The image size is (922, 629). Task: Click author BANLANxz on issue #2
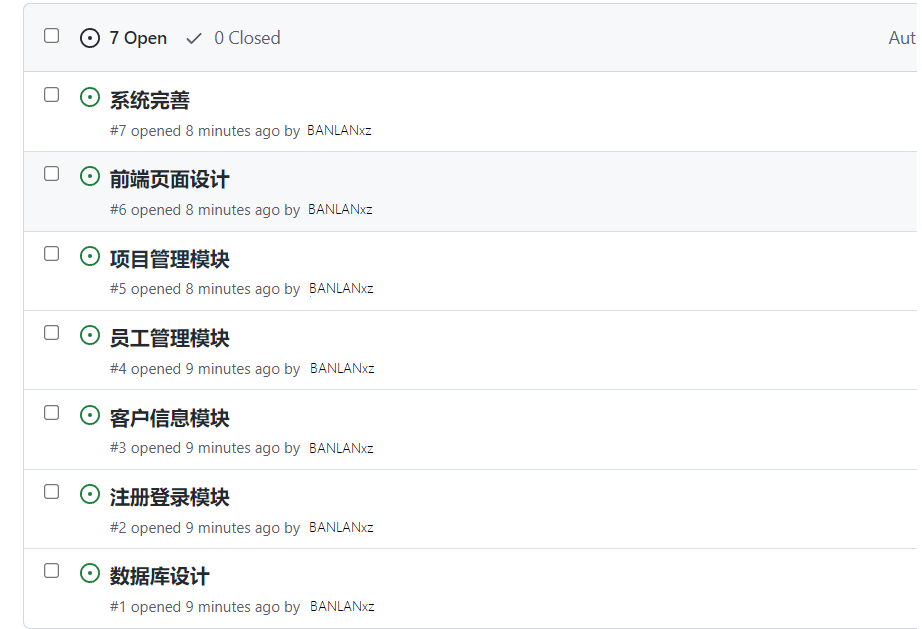(x=342, y=528)
